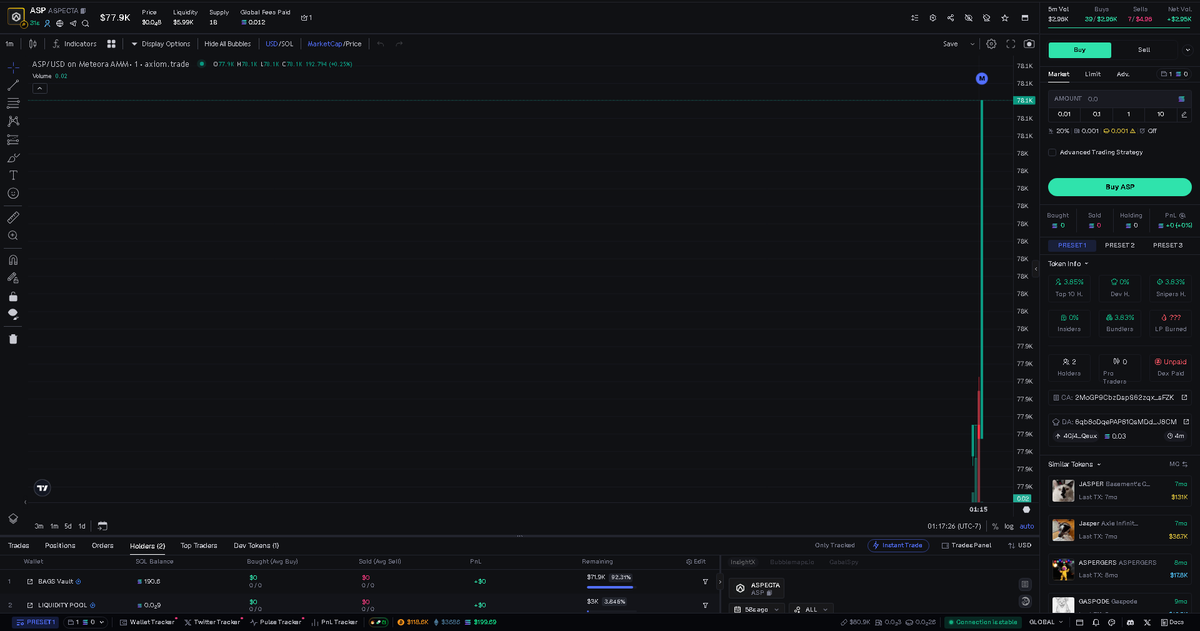Image resolution: width=1200 pixels, height=631 pixels.
Task: Switch to the Sell side button
Action: coord(1144,50)
